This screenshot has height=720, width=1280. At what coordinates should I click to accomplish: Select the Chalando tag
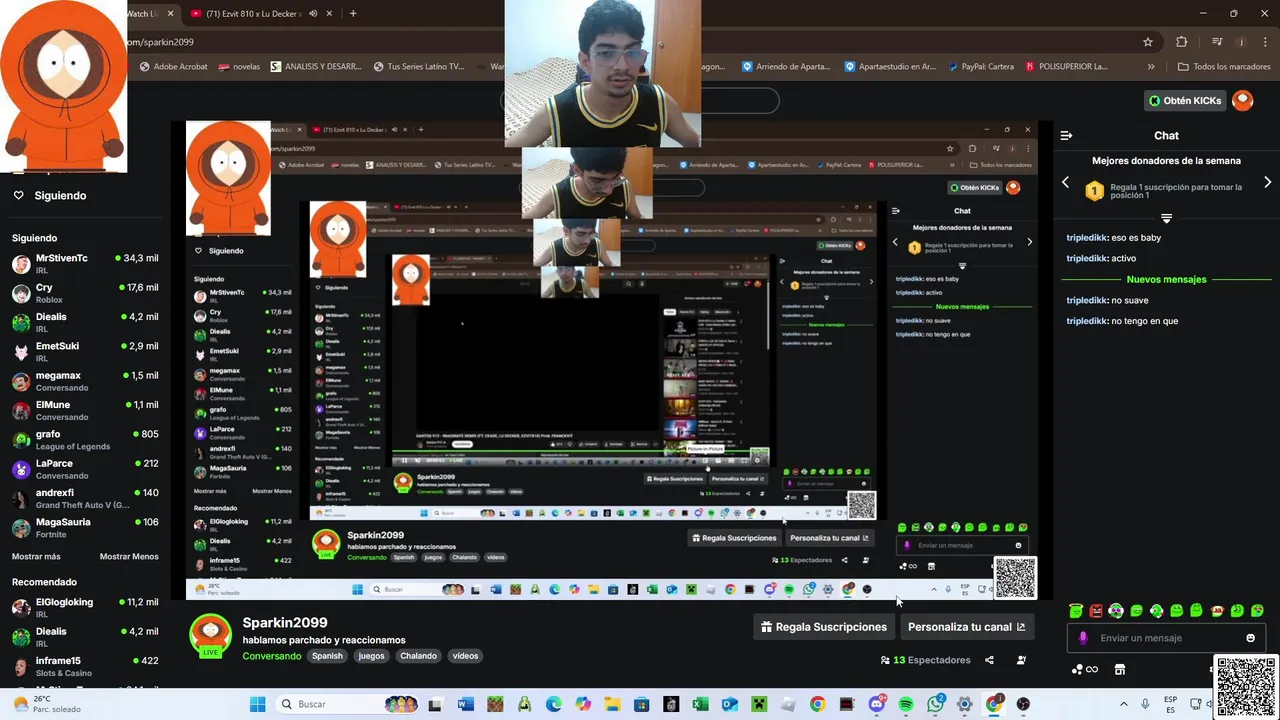tap(418, 656)
